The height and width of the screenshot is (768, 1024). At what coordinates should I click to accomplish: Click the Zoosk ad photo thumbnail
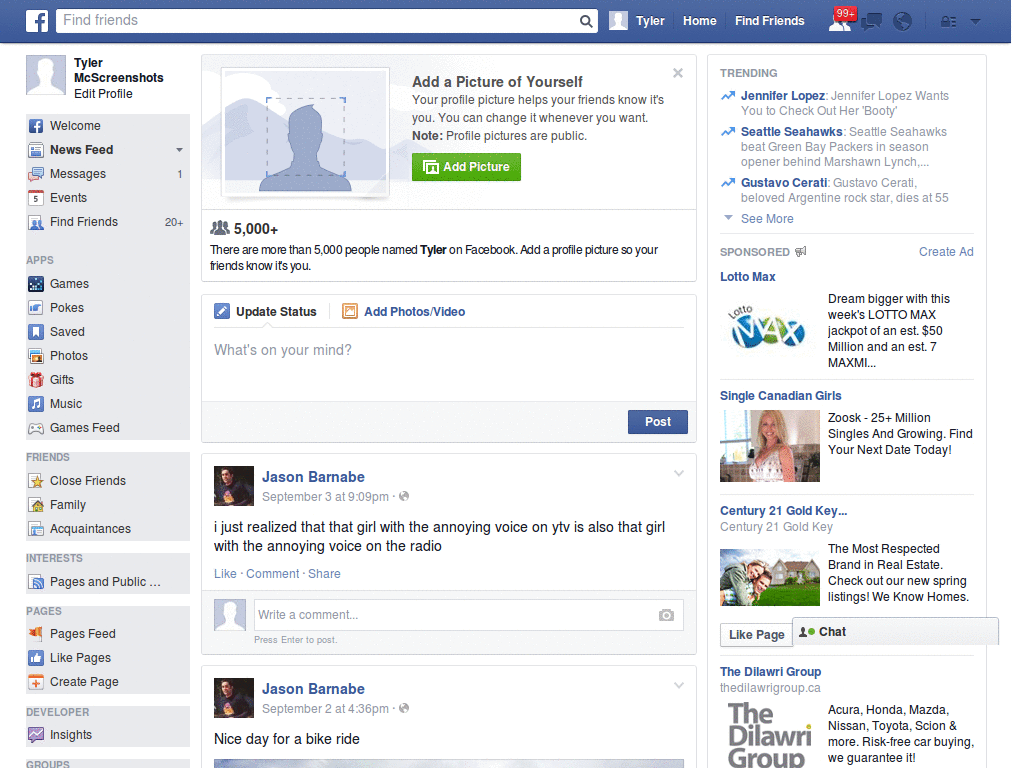(769, 446)
